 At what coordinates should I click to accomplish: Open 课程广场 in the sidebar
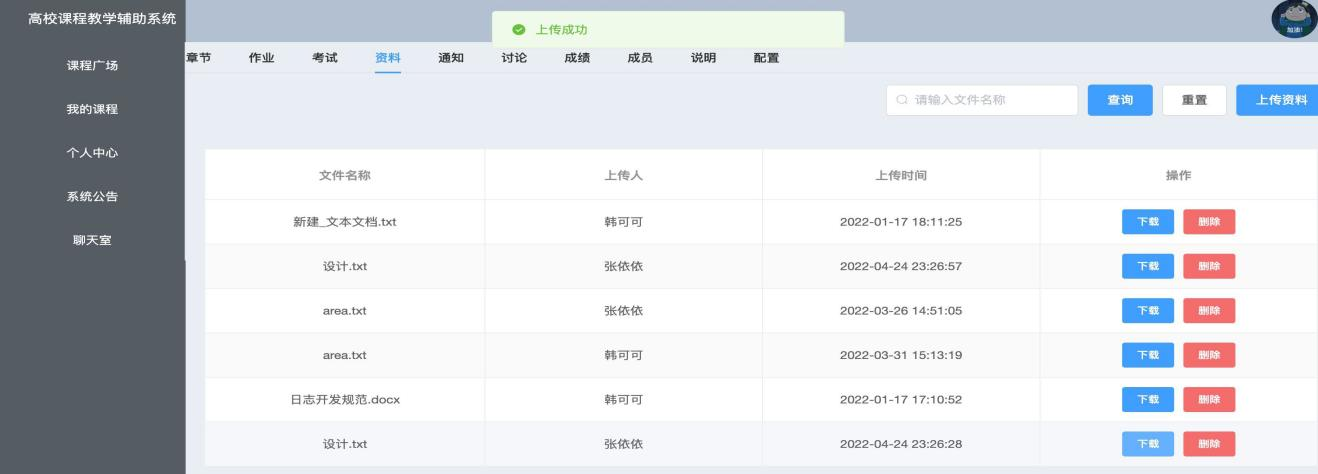click(x=92, y=66)
